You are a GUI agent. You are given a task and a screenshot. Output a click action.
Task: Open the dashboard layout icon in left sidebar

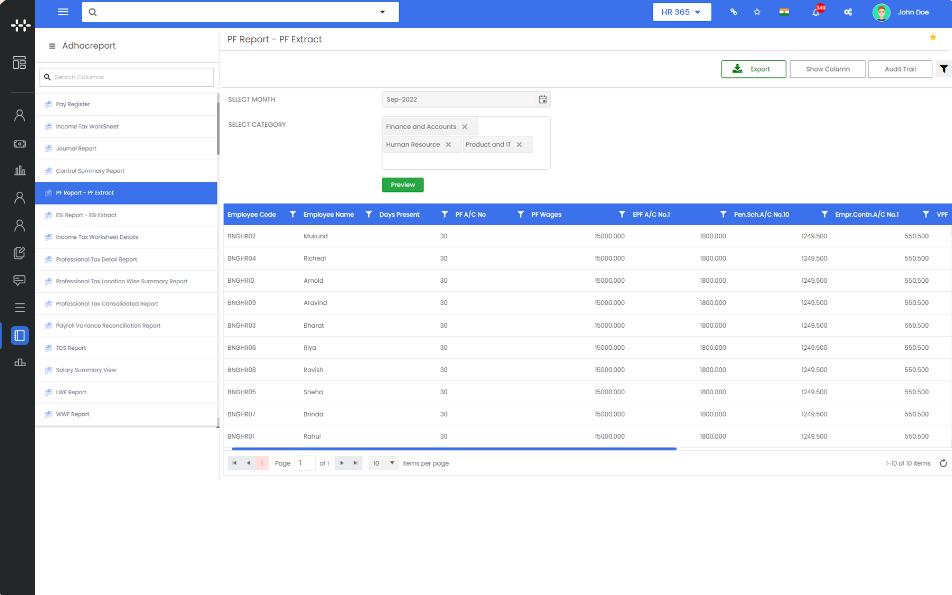click(19, 62)
